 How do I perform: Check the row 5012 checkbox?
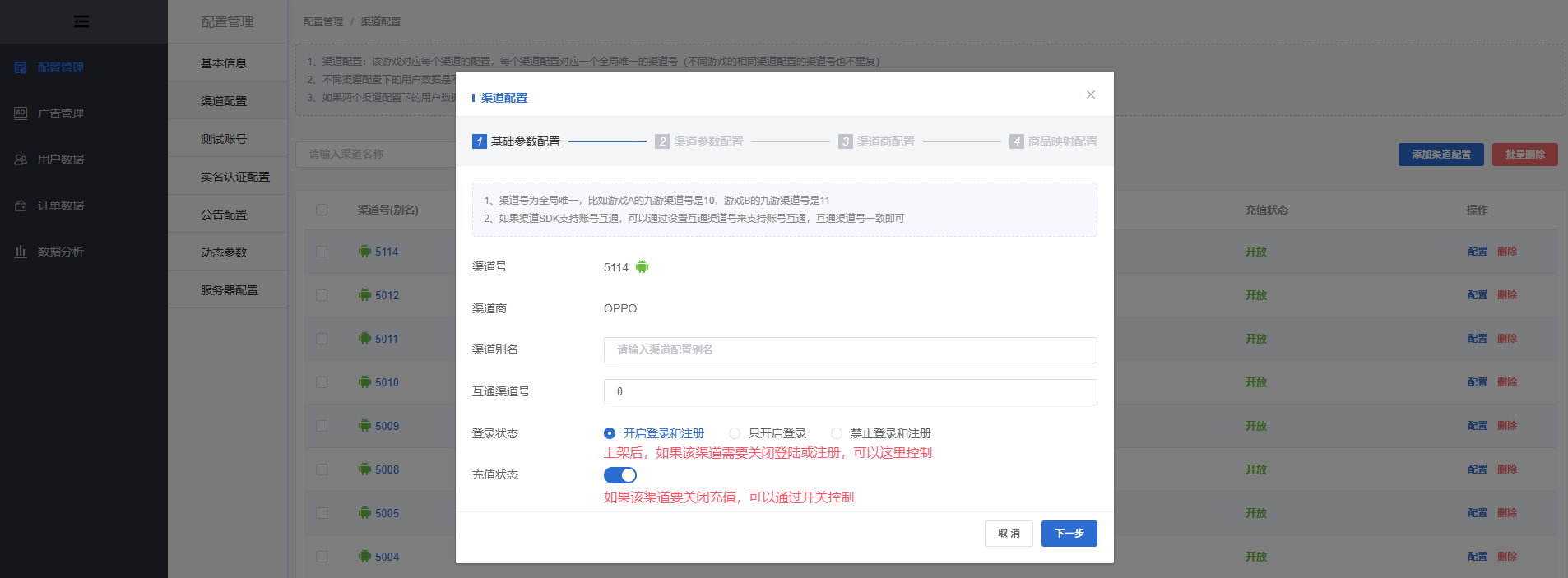click(322, 295)
